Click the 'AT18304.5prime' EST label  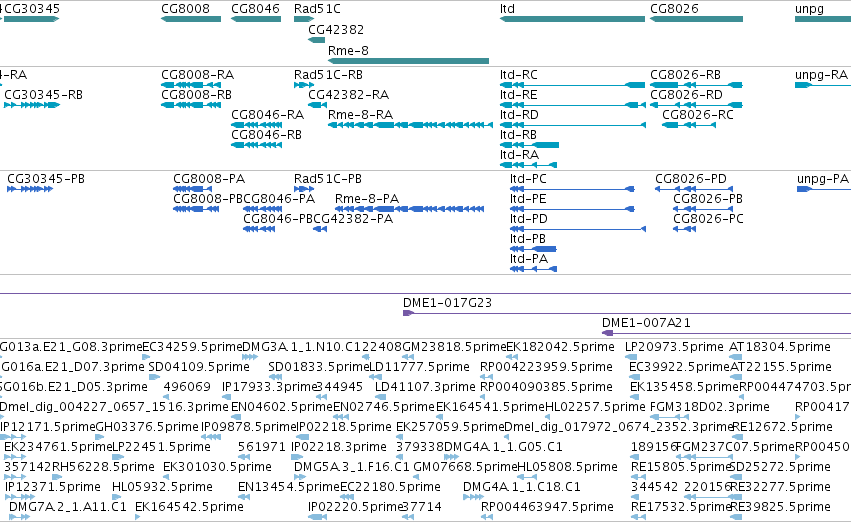[x=780, y=347]
